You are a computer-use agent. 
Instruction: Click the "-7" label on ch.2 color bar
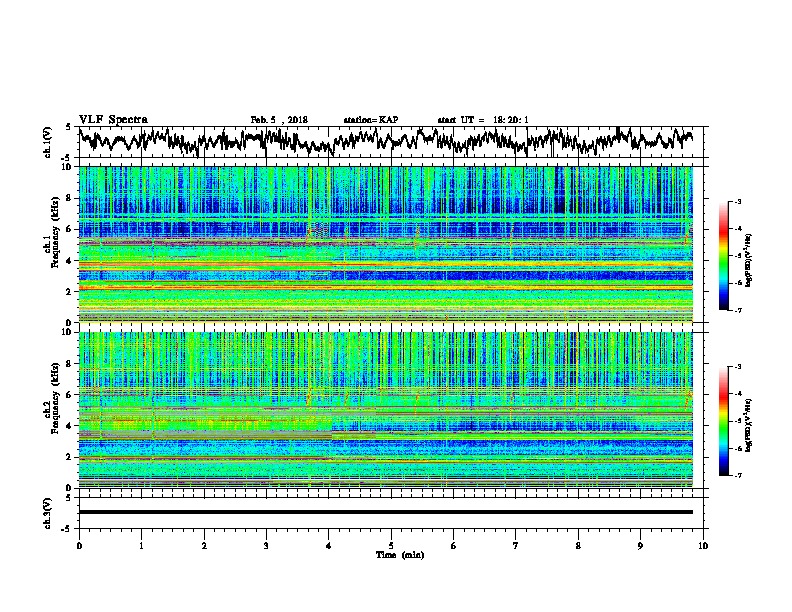pyautogui.click(x=737, y=475)
